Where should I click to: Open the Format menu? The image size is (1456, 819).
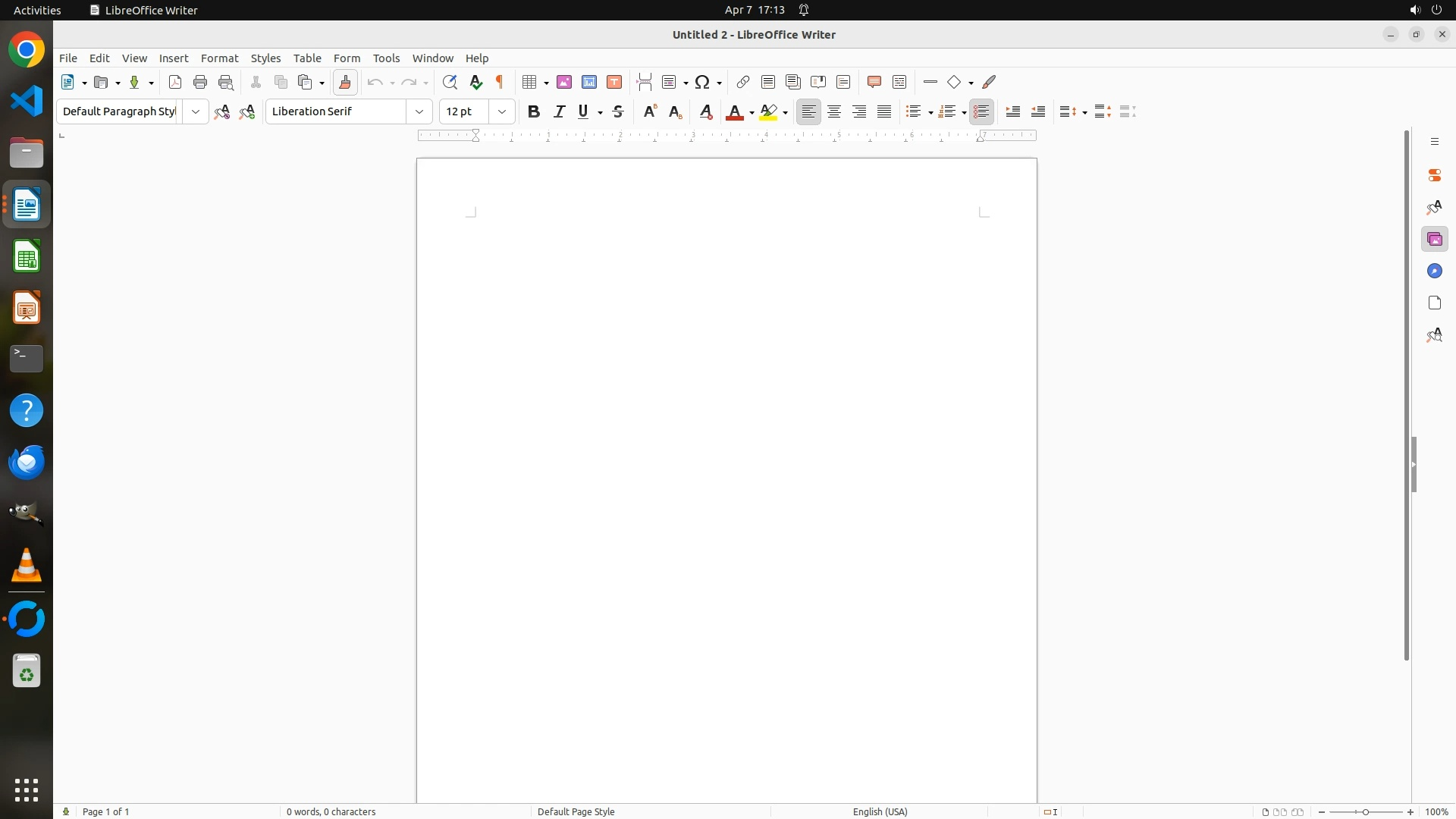click(219, 58)
